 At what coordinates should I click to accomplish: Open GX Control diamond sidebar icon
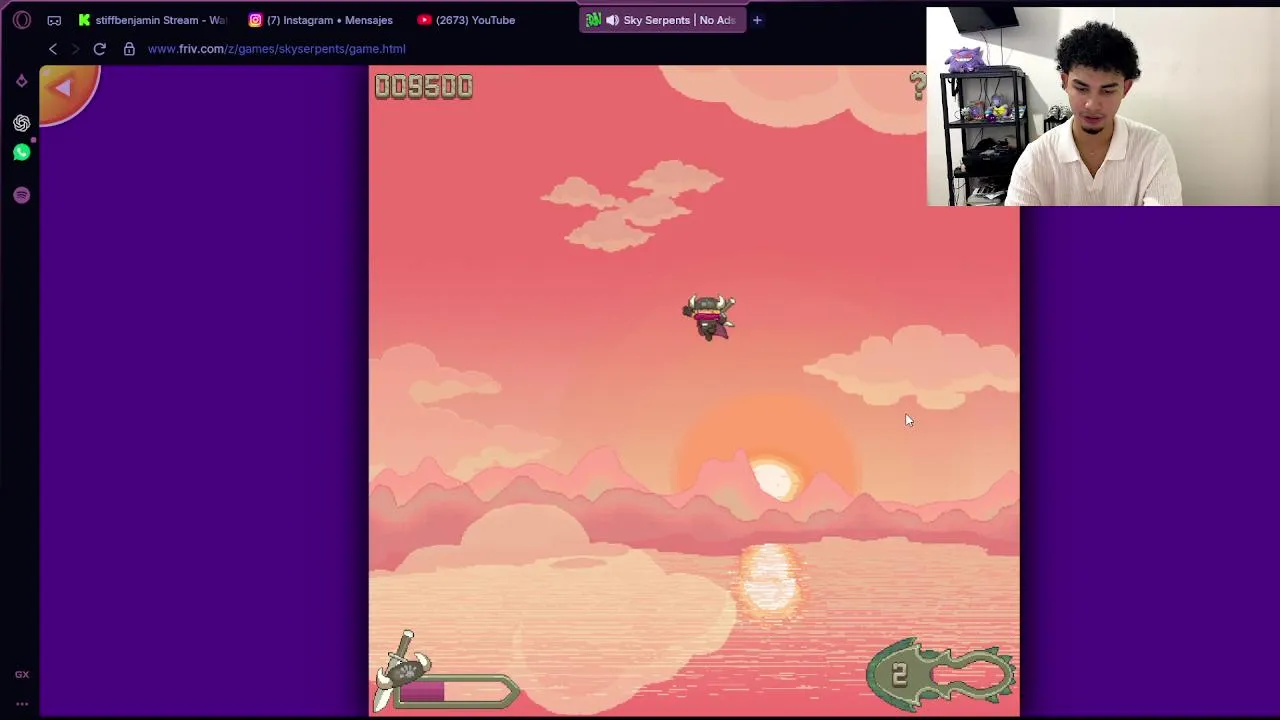pos(22,81)
